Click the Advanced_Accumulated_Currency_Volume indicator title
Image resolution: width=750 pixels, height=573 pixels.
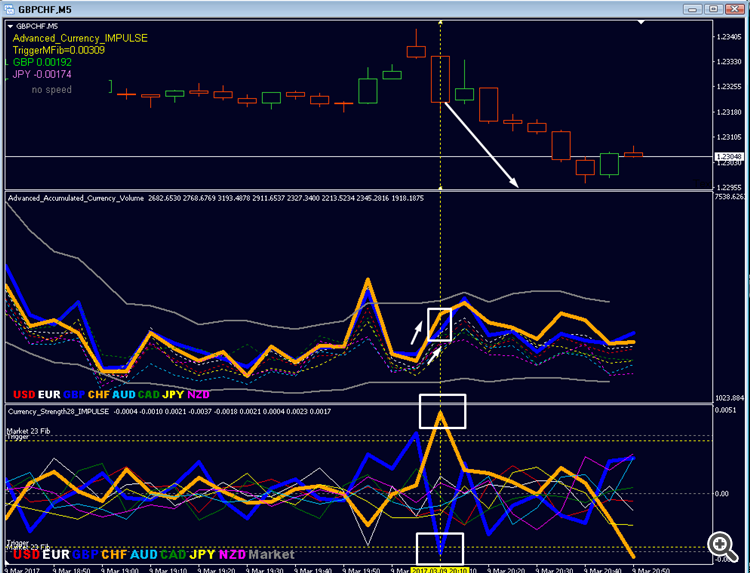tap(76, 198)
